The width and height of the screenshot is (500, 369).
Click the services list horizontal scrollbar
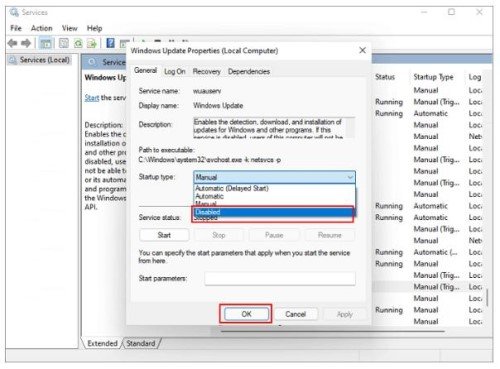[333, 332]
